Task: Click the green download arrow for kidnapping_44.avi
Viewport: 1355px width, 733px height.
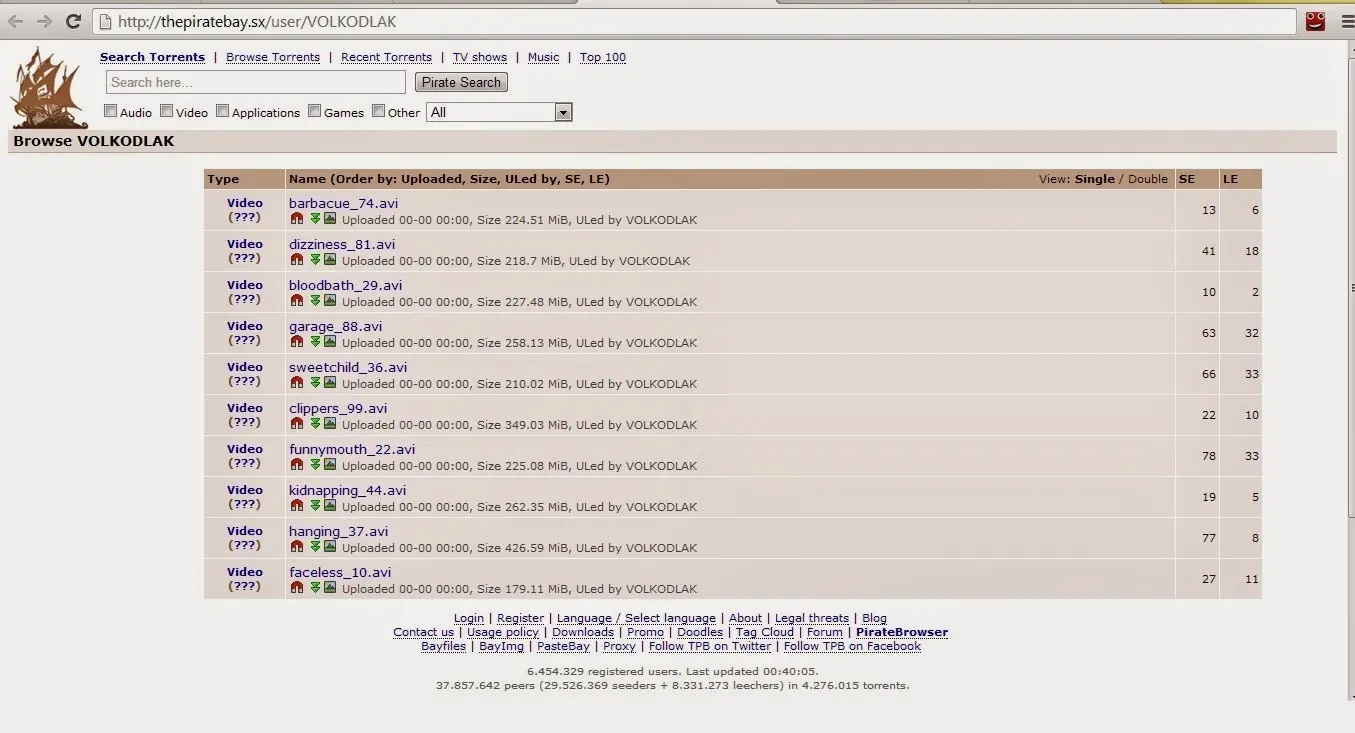Action: click(315, 505)
